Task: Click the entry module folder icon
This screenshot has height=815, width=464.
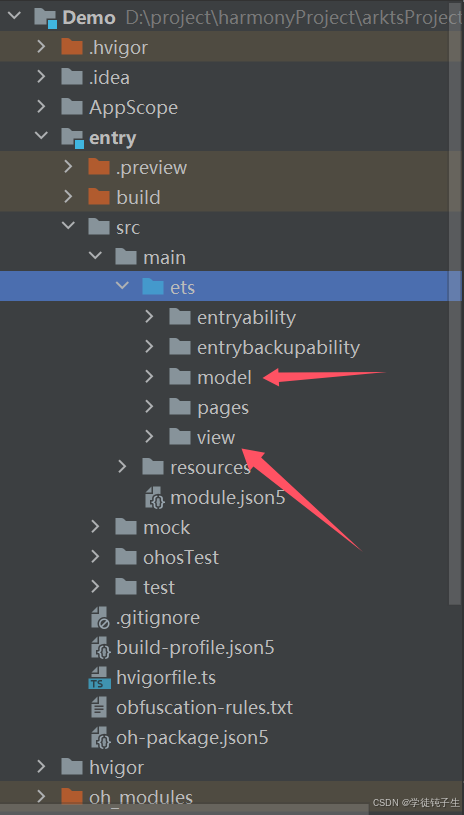Action: (x=72, y=138)
